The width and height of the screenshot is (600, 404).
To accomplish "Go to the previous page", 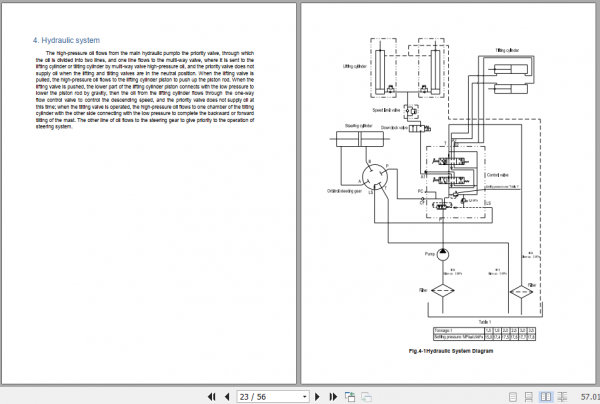I will [x=227, y=397].
